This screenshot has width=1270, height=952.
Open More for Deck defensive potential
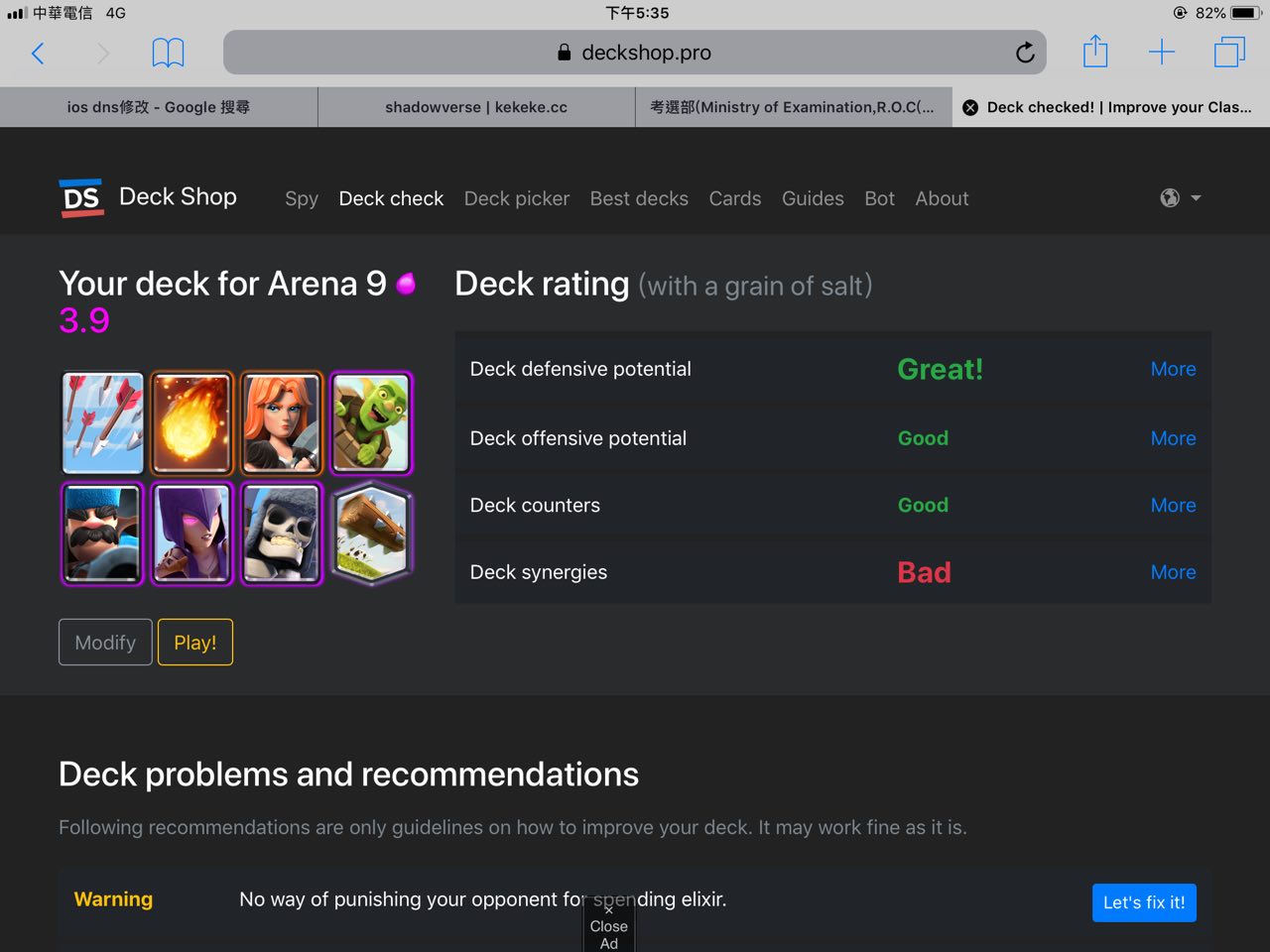pos(1173,369)
